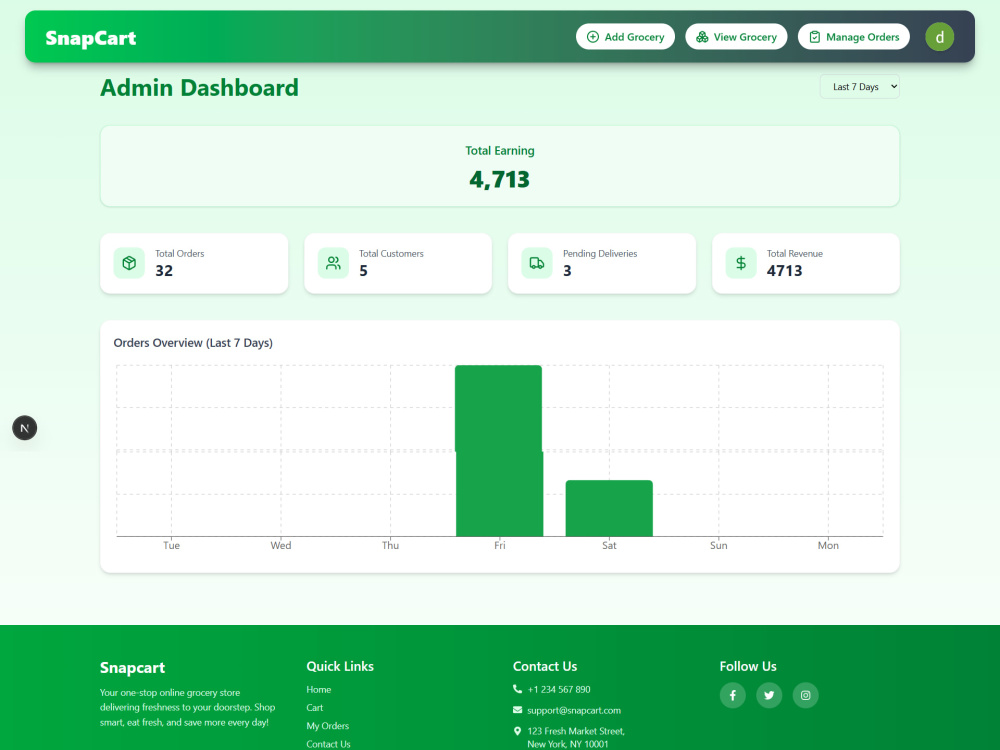Click the Total Orders box icon

tap(129, 263)
